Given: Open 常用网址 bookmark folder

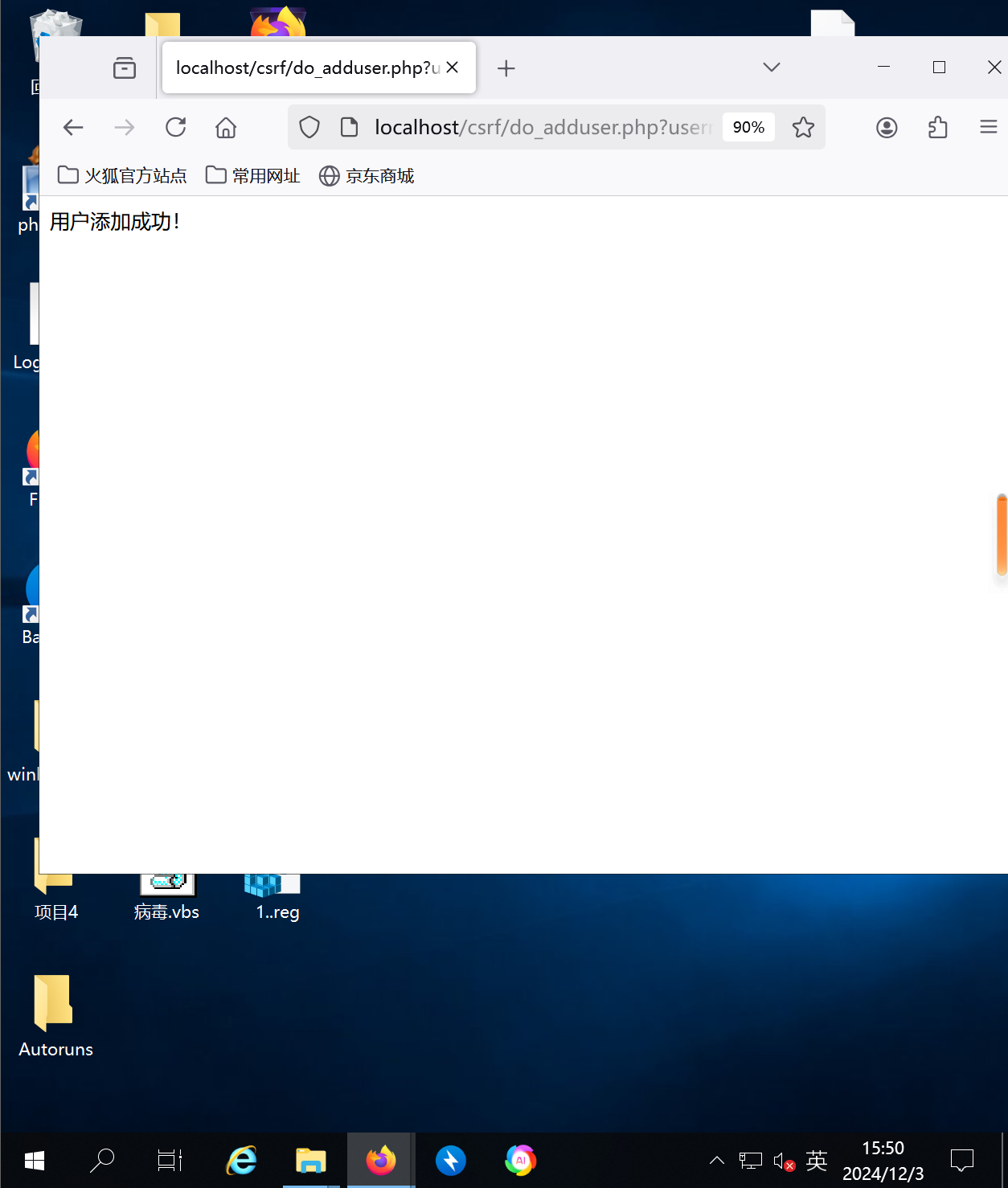Looking at the screenshot, I should click(253, 175).
